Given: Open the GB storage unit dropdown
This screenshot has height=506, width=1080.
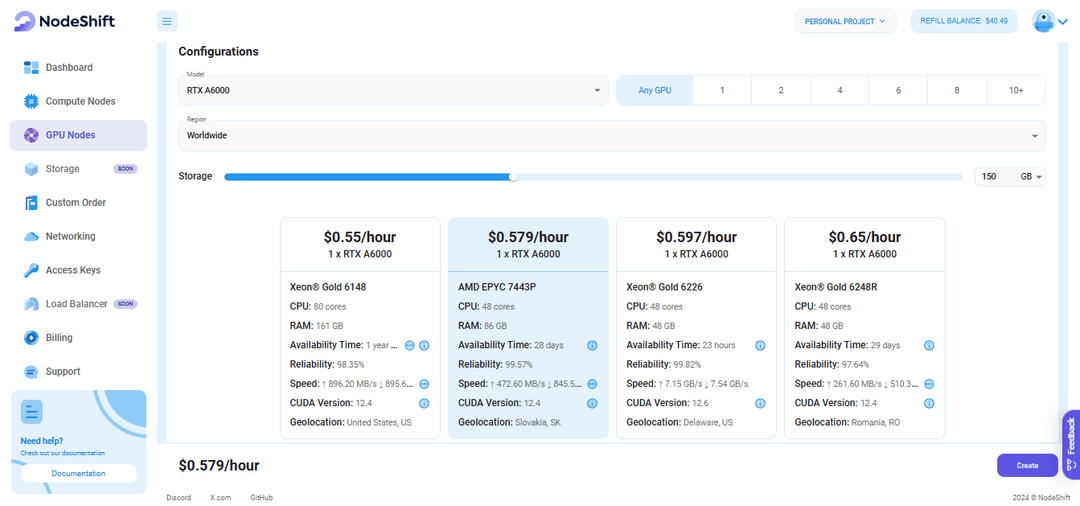Looking at the screenshot, I should (x=1032, y=177).
